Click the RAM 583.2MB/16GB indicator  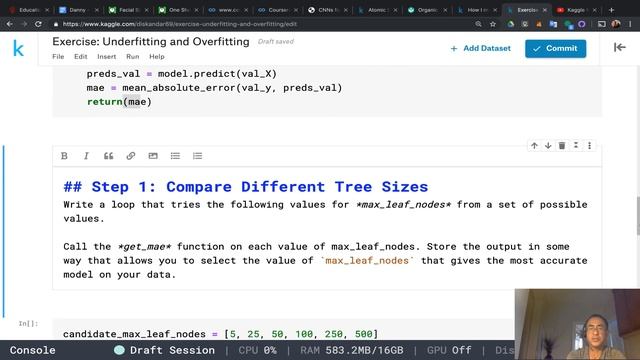pyautogui.click(x=351, y=350)
